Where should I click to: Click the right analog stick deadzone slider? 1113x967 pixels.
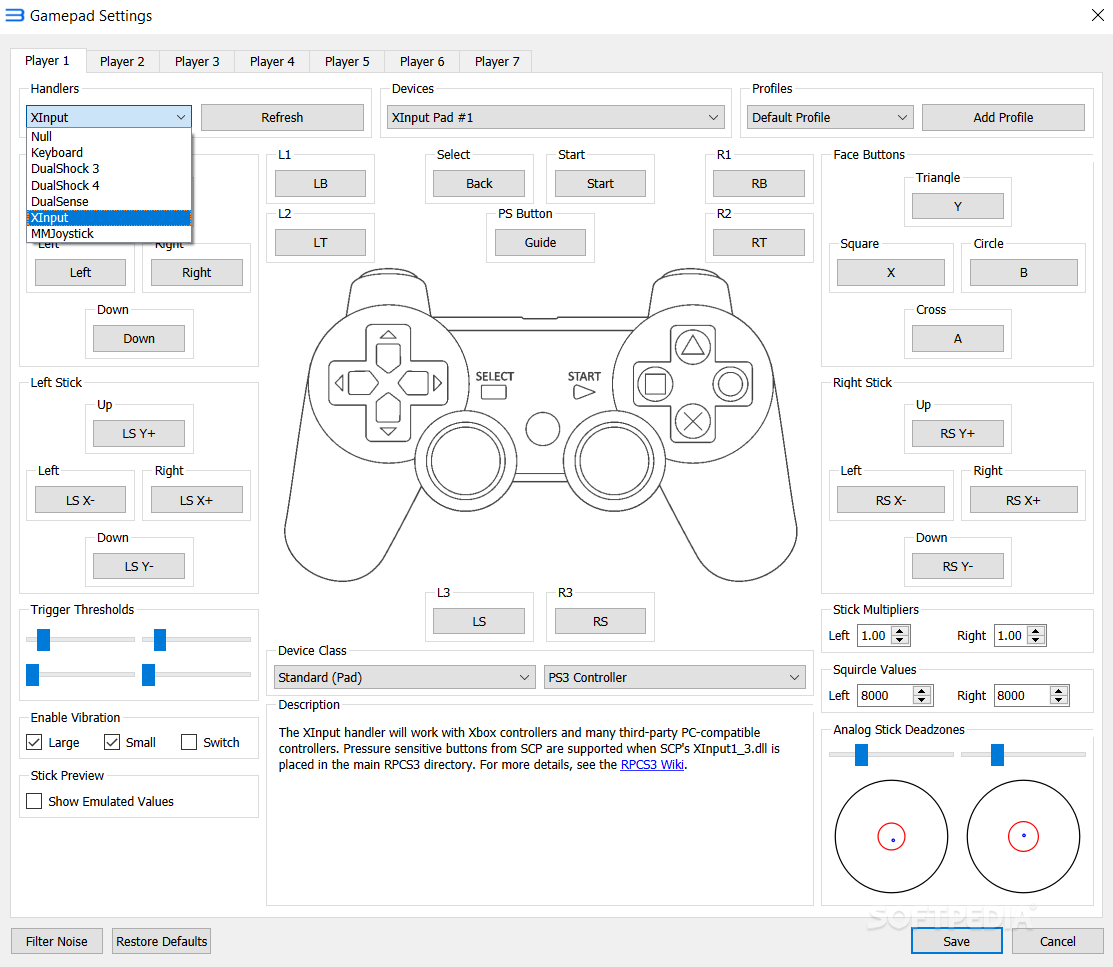pos(1023,755)
